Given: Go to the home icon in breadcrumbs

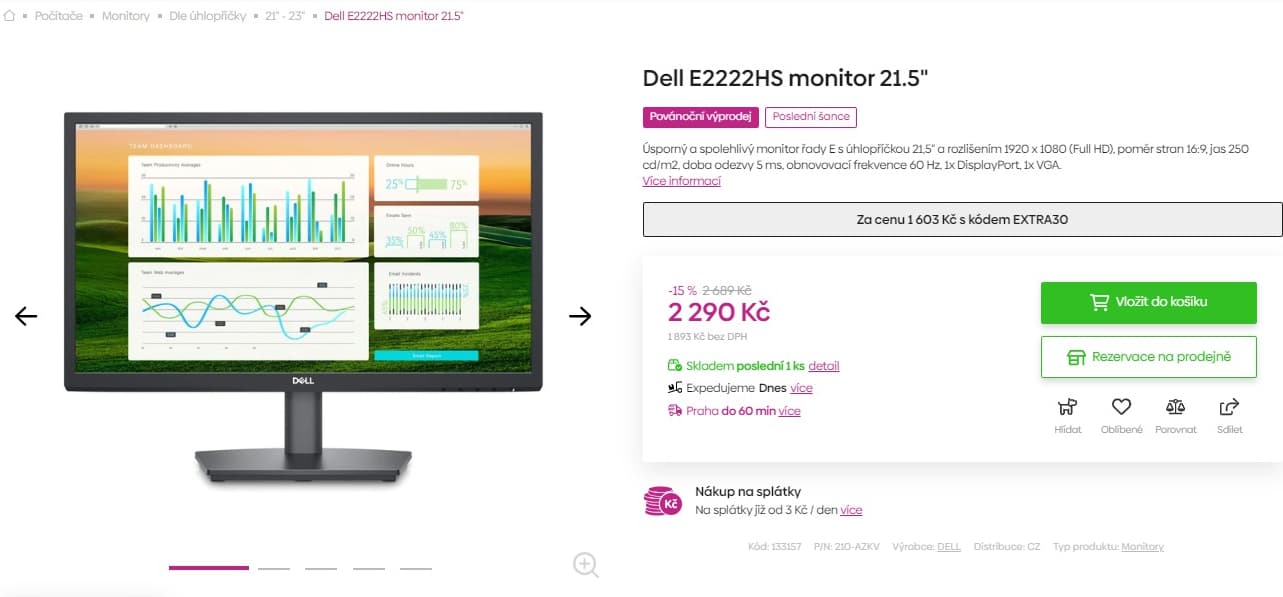Looking at the screenshot, I should (x=10, y=16).
